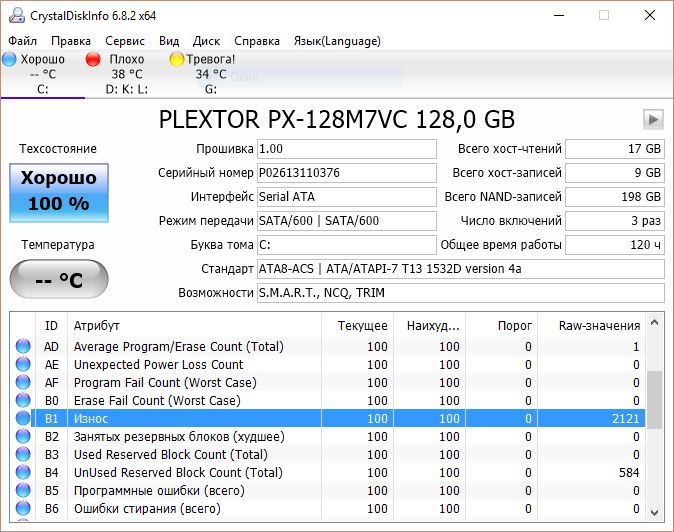Click the Атрибут column header
The image size is (674, 532).
tap(194, 325)
